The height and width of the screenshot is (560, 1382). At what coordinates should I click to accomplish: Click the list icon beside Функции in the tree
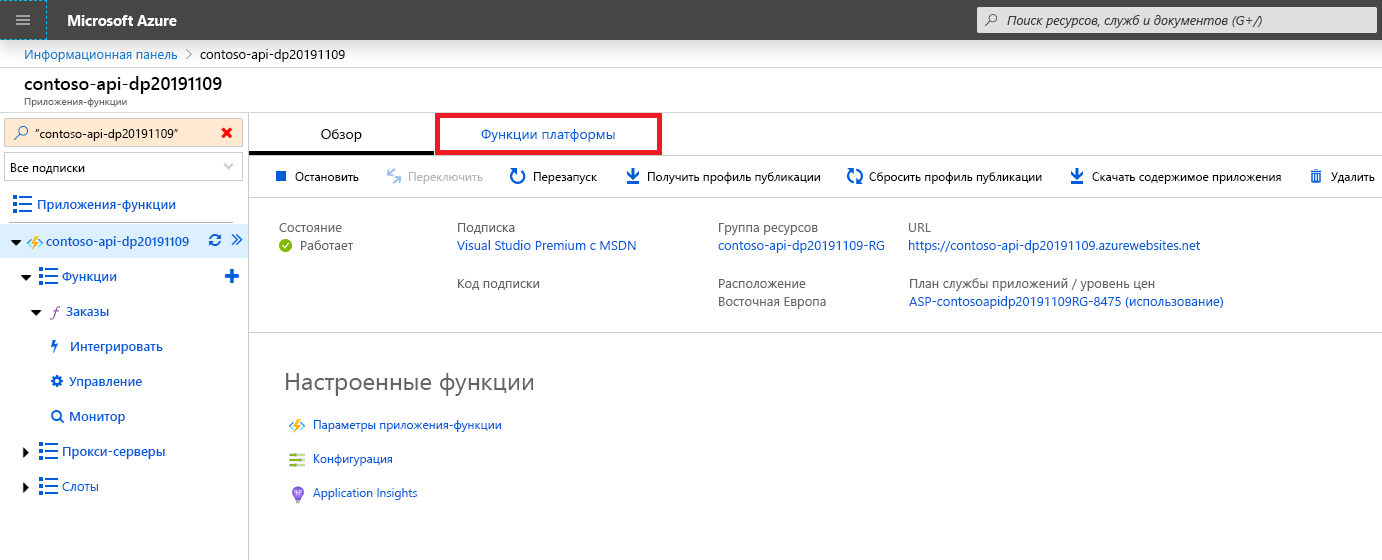tap(48, 276)
